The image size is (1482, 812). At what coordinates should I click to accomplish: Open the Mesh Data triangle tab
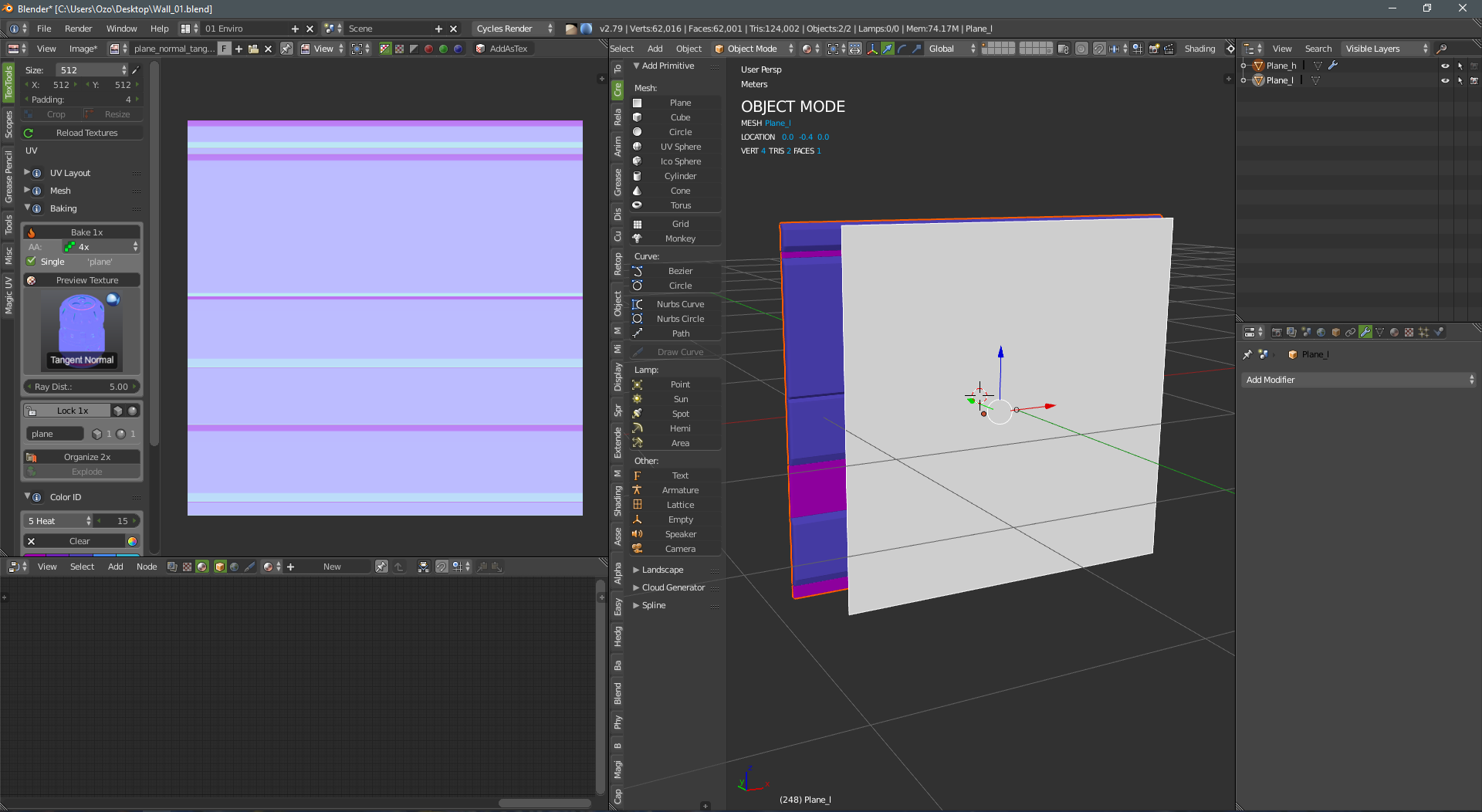pyautogui.click(x=1380, y=333)
